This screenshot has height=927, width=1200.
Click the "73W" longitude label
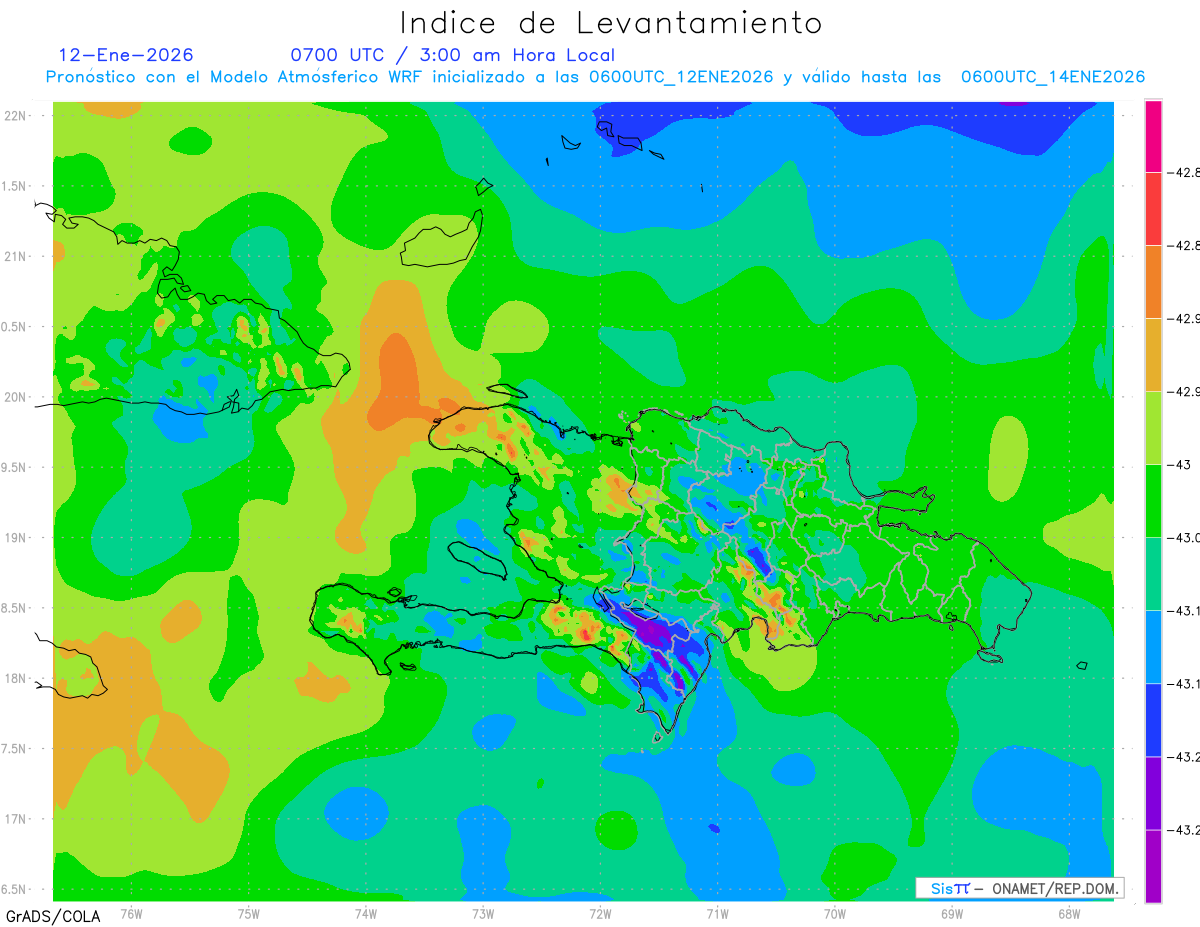pos(483,913)
